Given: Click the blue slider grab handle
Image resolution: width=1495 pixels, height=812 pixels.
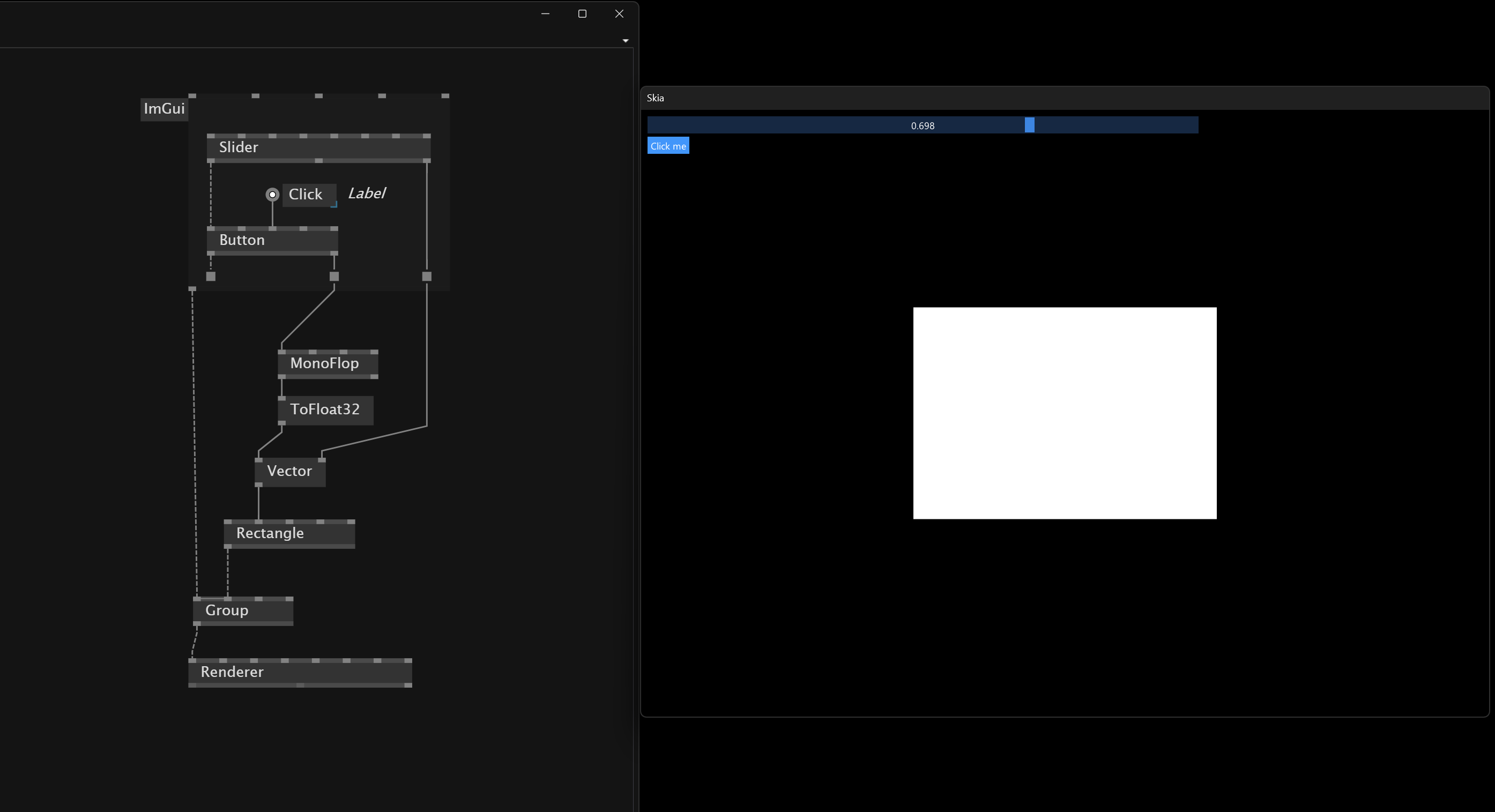Looking at the screenshot, I should click(x=1030, y=125).
